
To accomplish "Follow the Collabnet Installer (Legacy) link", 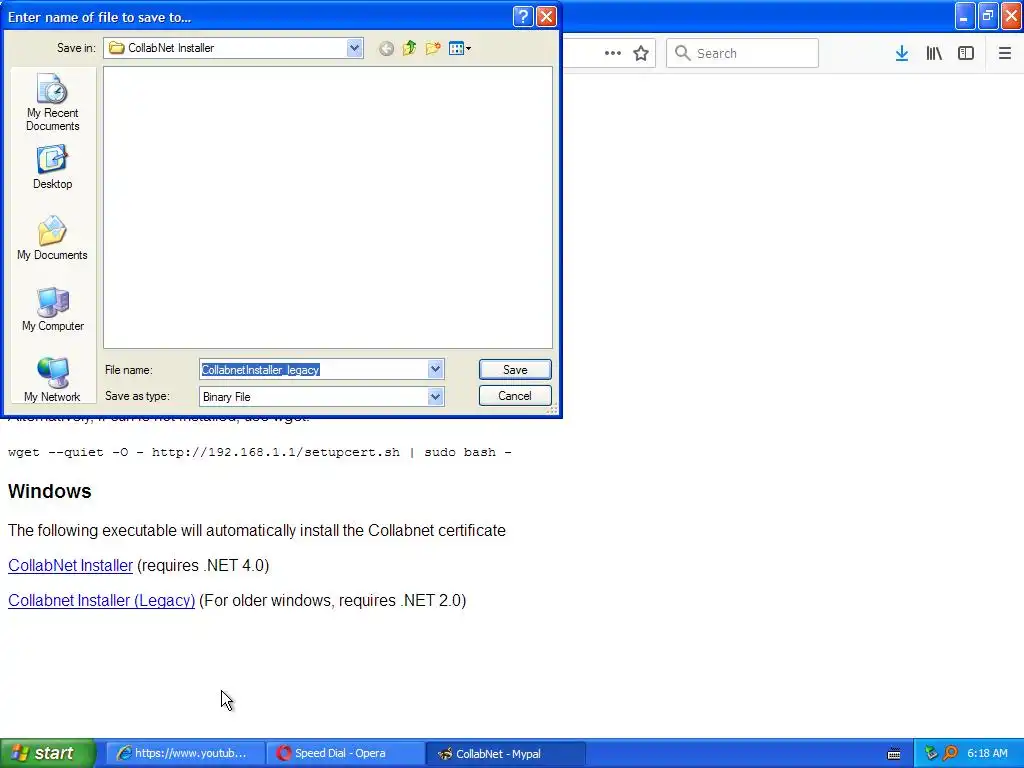I will (101, 600).
